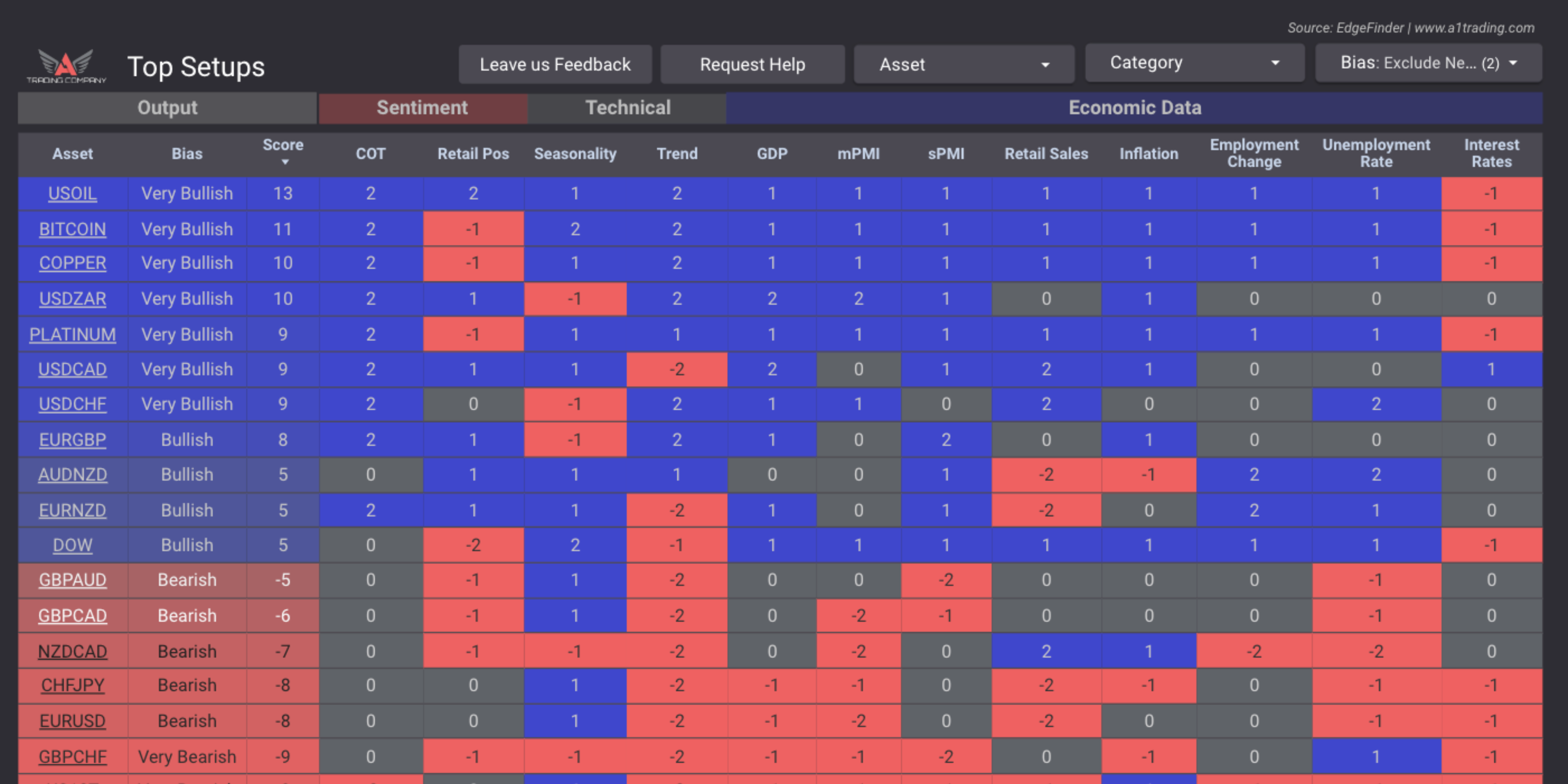Open the USOIL asset details

click(x=72, y=194)
